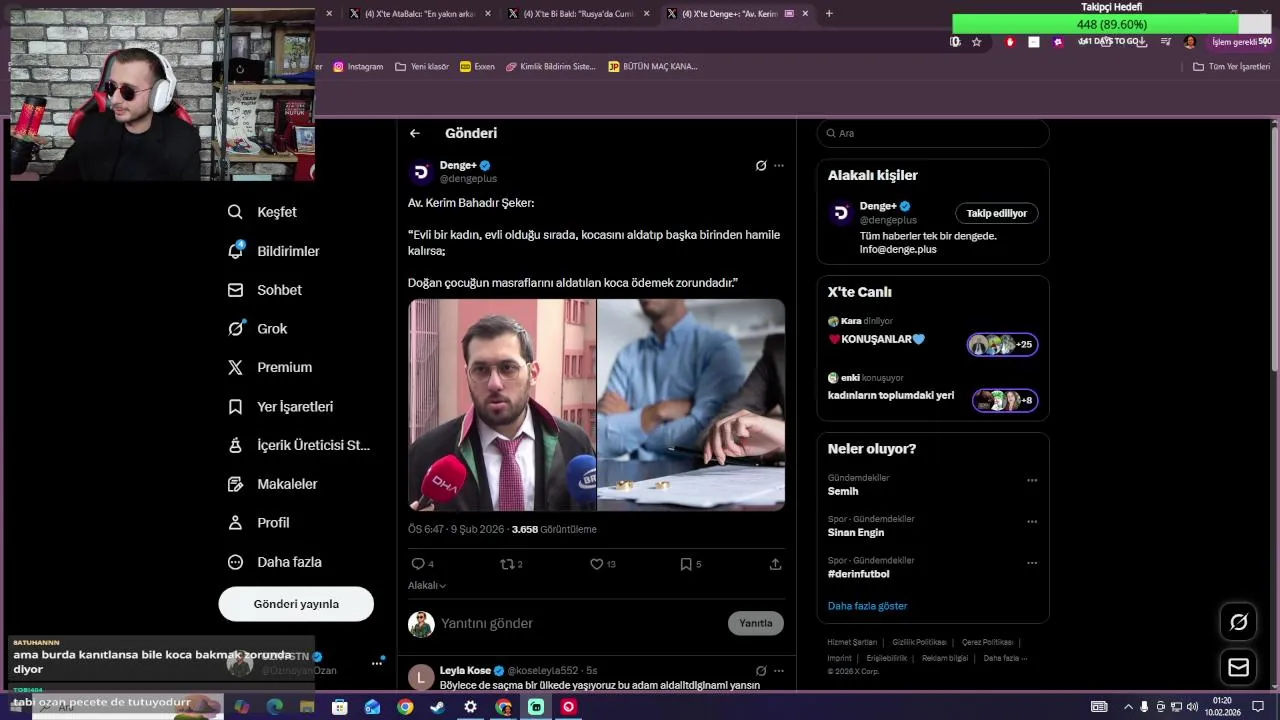Toggle the Takip ediliyor button for Denge+

click(x=997, y=213)
